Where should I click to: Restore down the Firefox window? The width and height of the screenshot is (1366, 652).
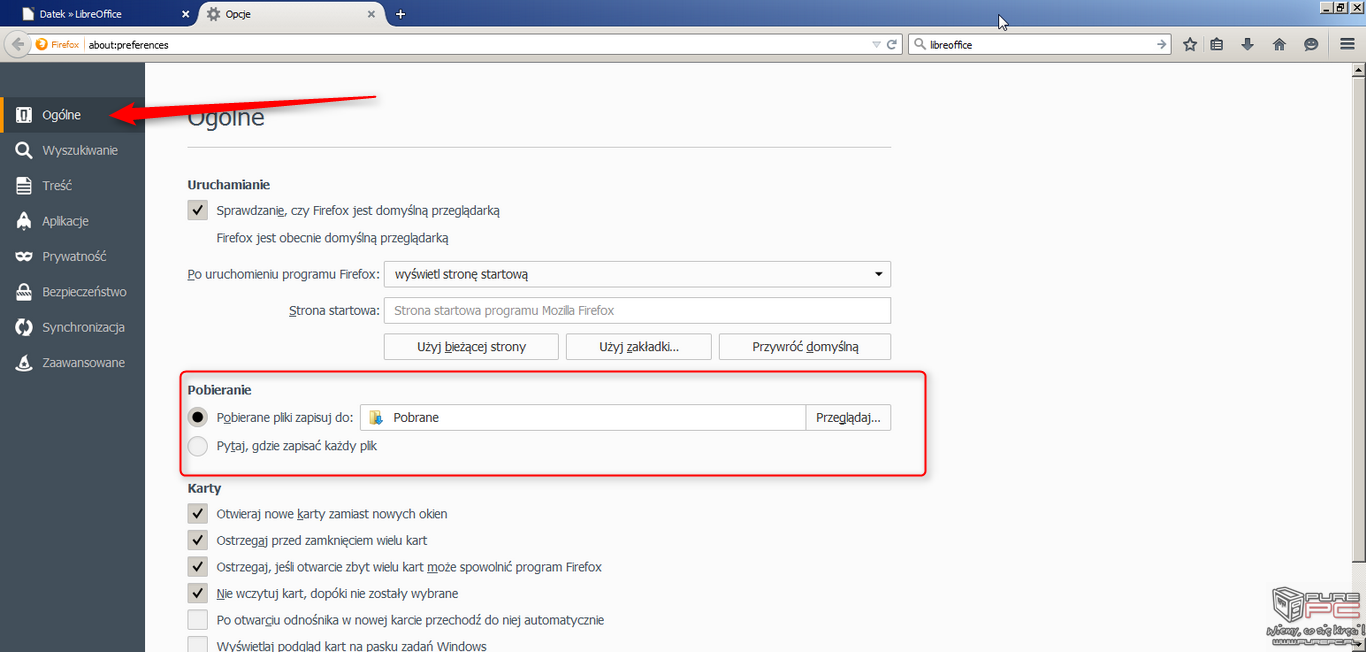pyautogui.click(x=1341, y=7)
